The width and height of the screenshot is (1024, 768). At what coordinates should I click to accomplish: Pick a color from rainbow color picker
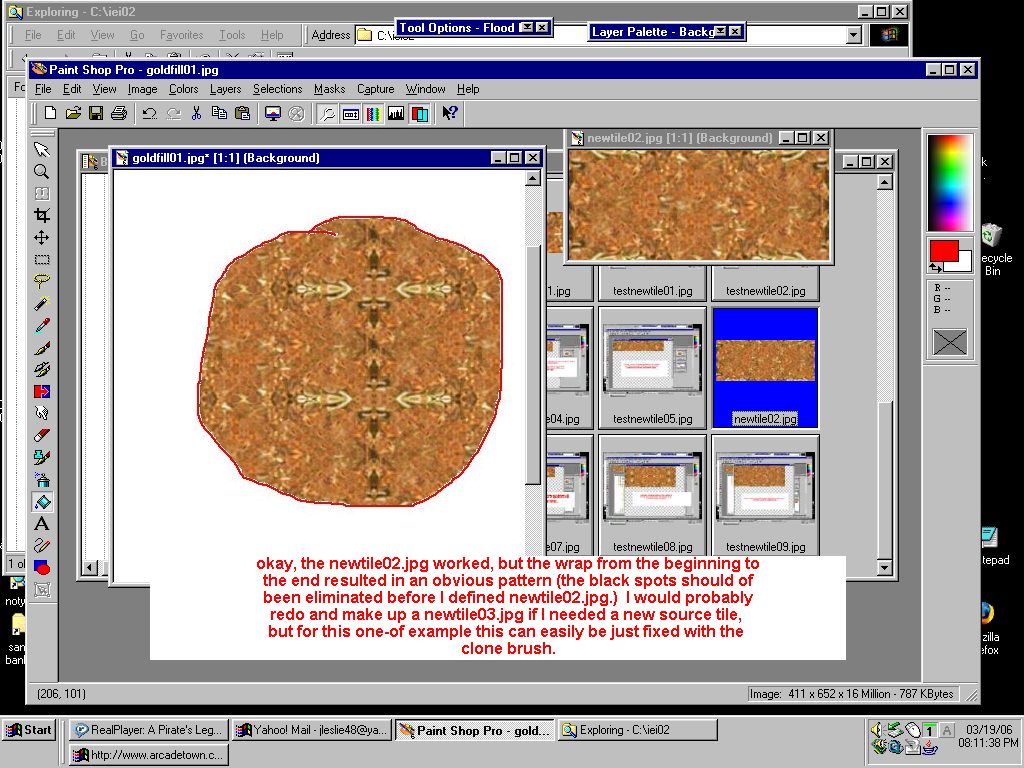point(950,183)
